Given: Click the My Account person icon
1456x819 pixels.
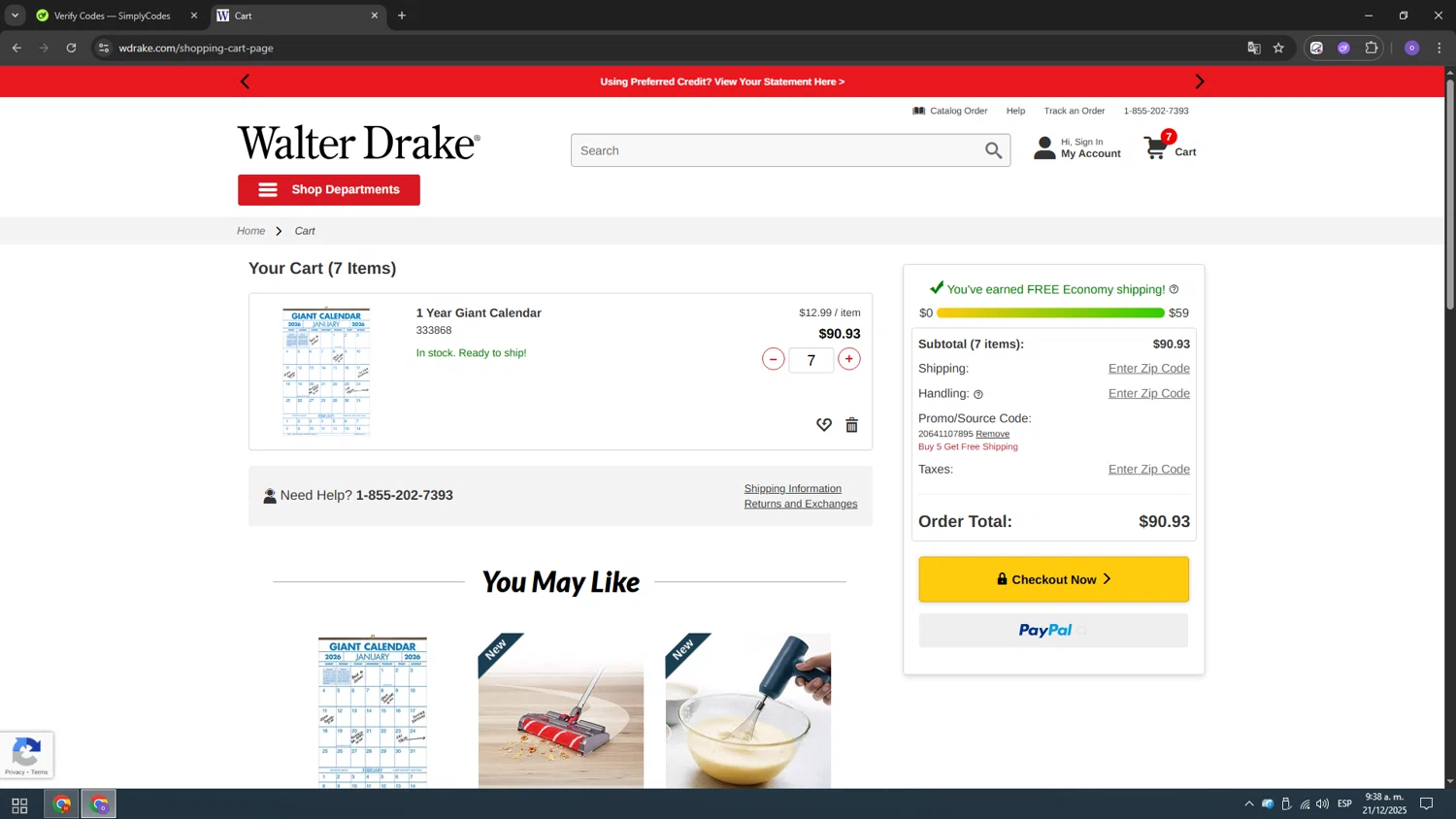Looking at the screenshot, I should click(1044, 147).
